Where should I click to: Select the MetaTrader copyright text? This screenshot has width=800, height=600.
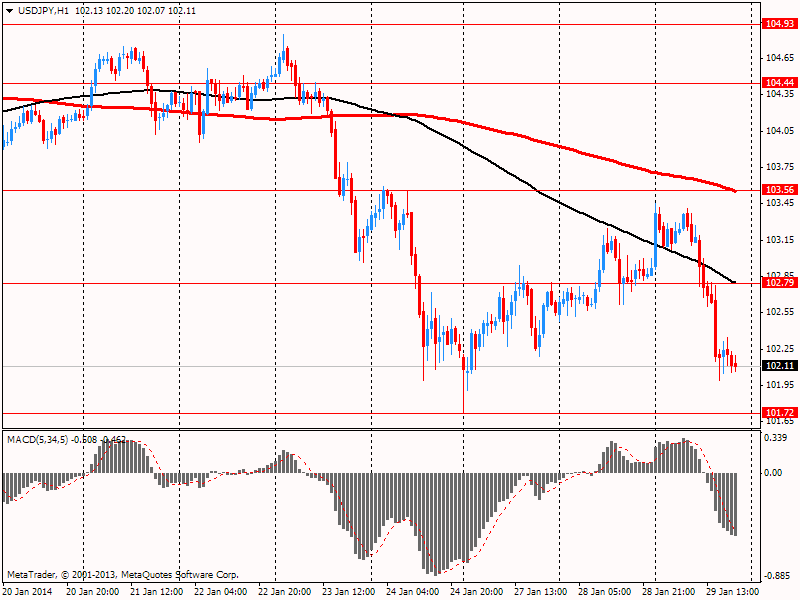point(122,575)
